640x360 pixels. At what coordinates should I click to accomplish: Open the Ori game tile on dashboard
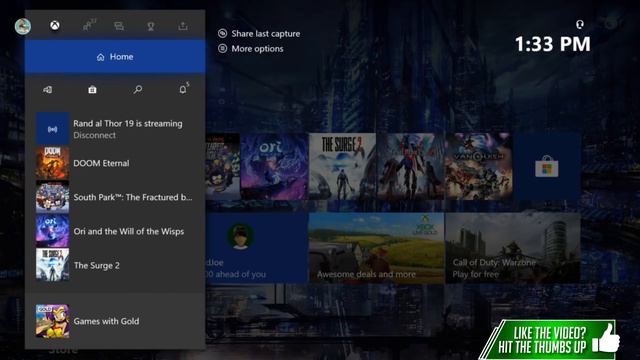274,167
